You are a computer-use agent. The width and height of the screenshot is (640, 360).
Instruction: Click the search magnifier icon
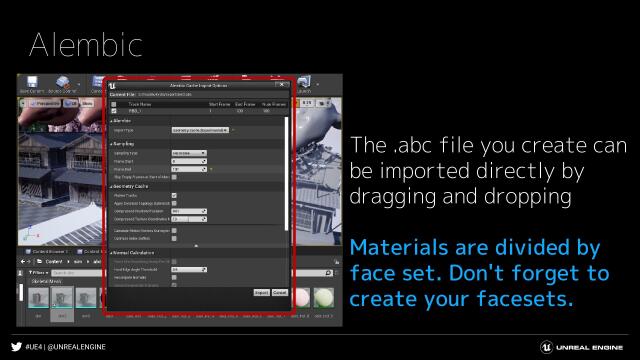pyautogui.click(x=329, y=273)
